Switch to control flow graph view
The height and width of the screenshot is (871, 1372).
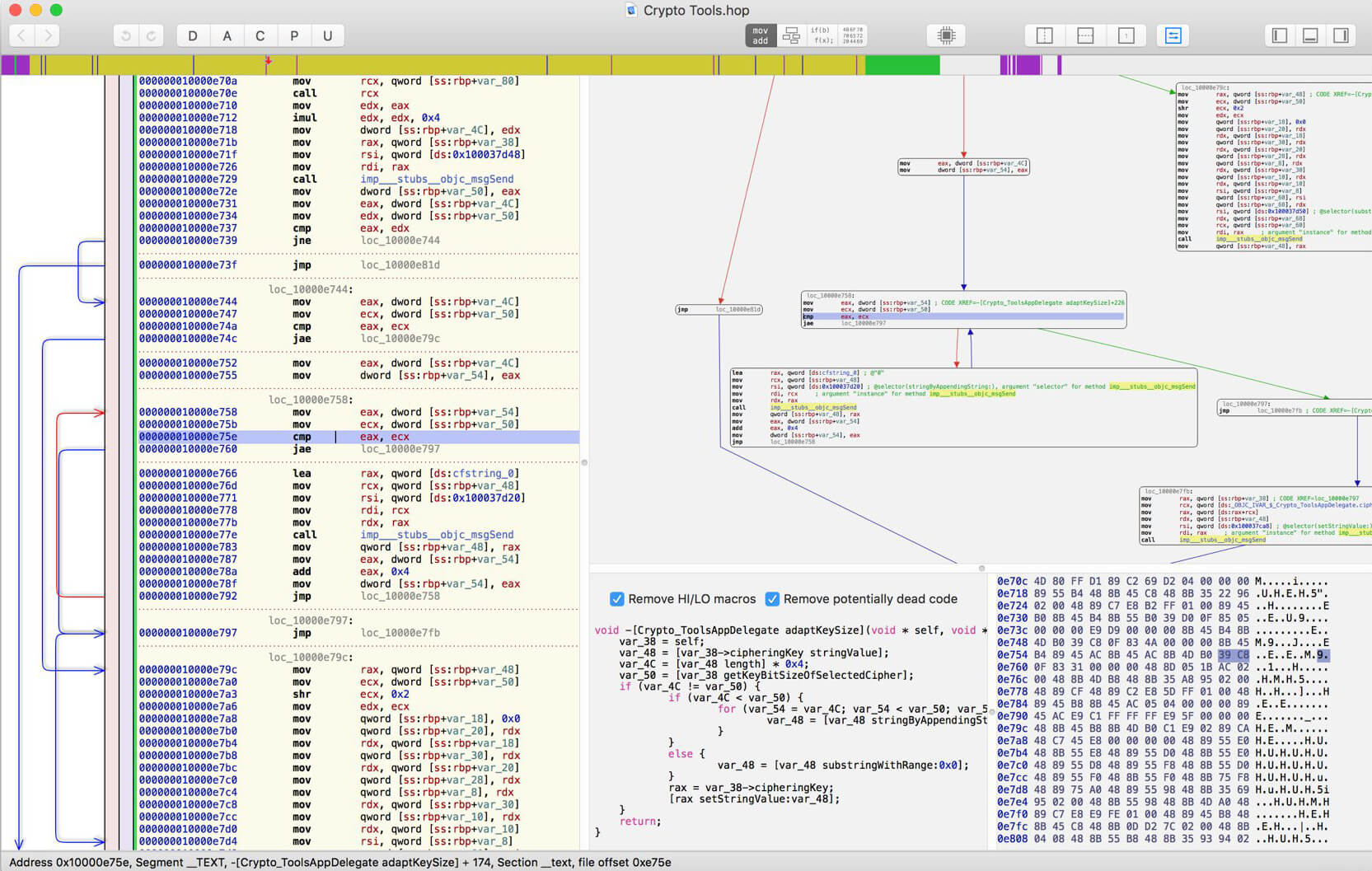[x=791, y=35]
